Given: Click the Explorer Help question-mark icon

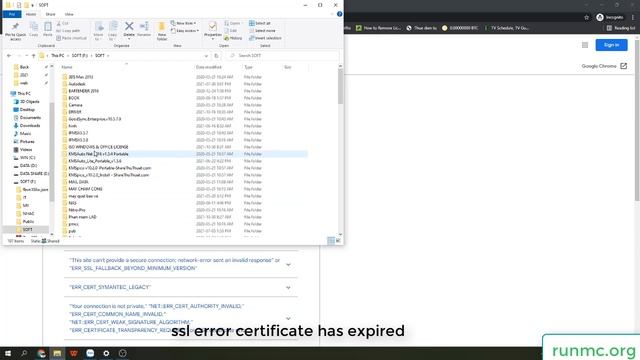Looking at the screenshot, I should 340,14.
